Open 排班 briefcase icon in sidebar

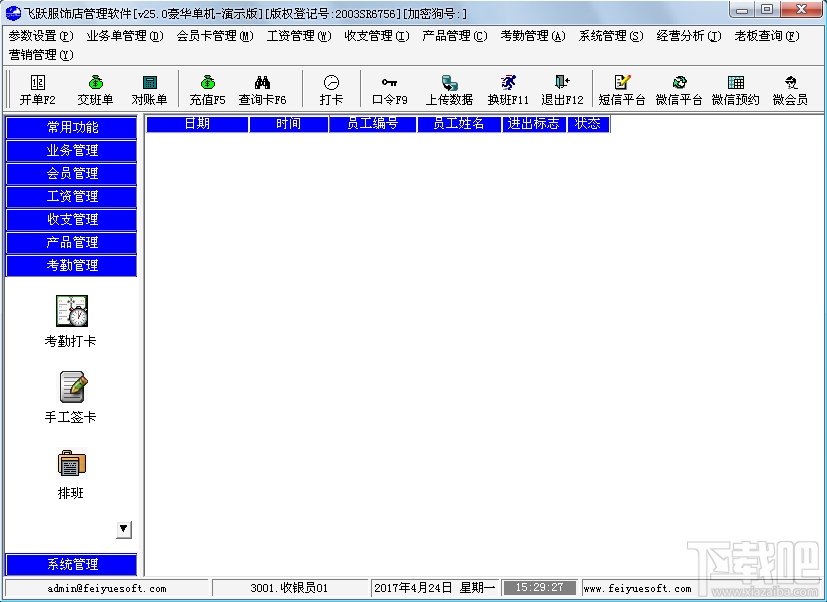click(x=72, y=463)
